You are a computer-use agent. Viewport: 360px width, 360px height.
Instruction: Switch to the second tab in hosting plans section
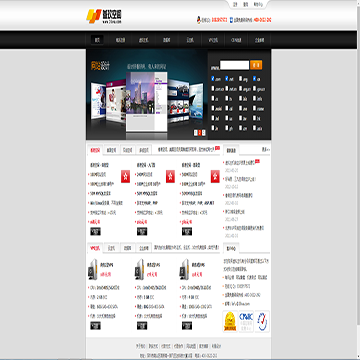112,150
